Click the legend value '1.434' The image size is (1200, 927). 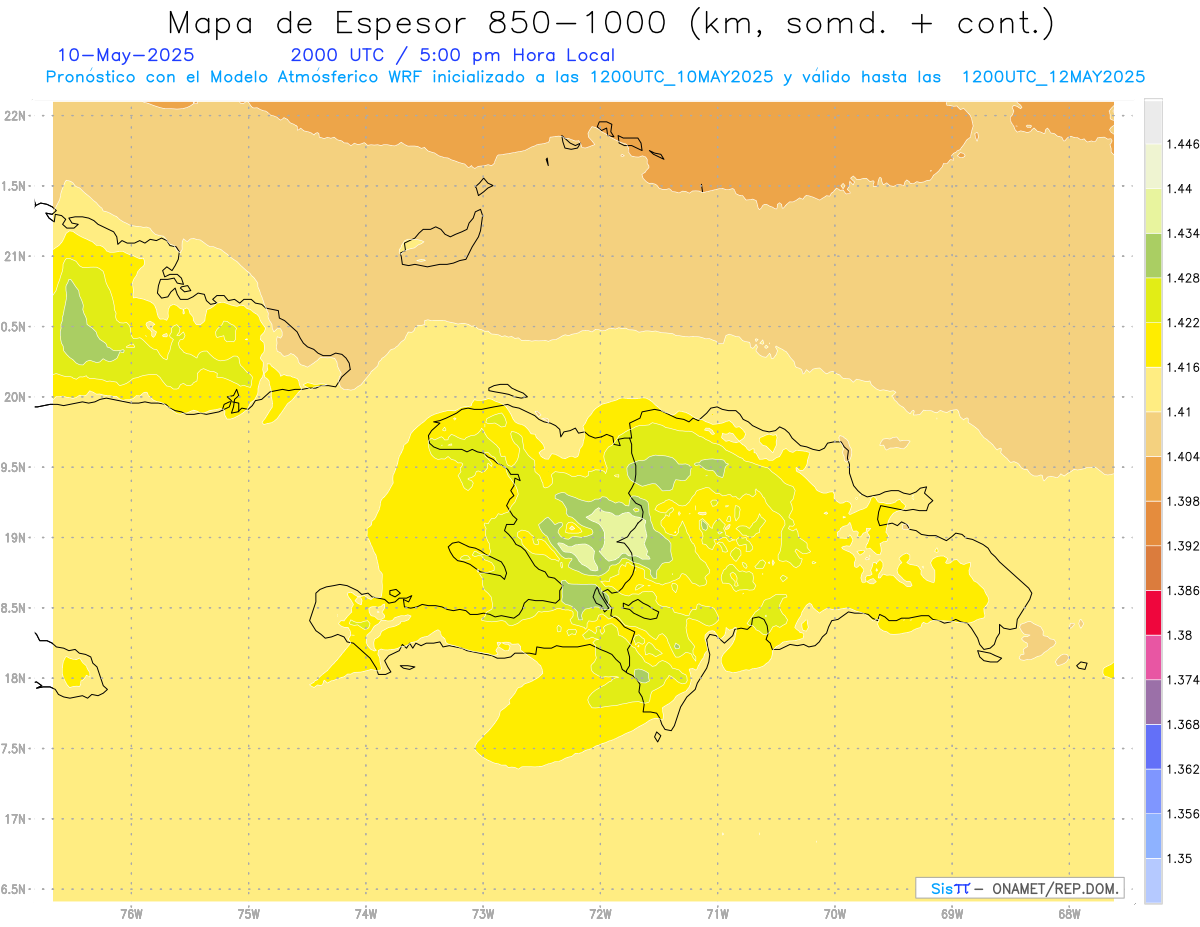coord(1183,233)
